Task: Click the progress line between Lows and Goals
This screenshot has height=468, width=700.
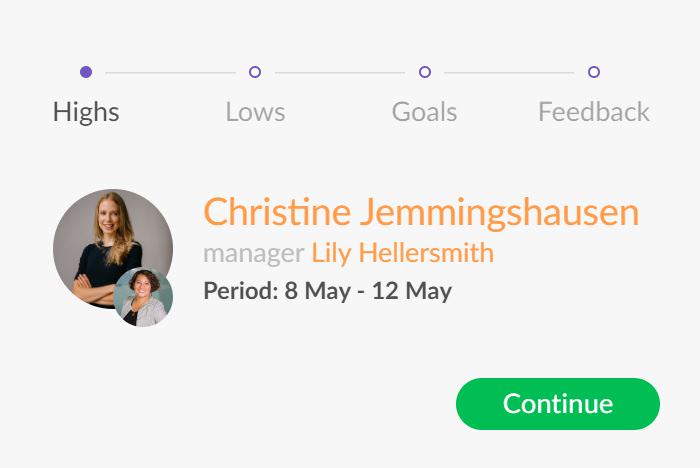Action: pyautogui.click(x=340, y=72)
